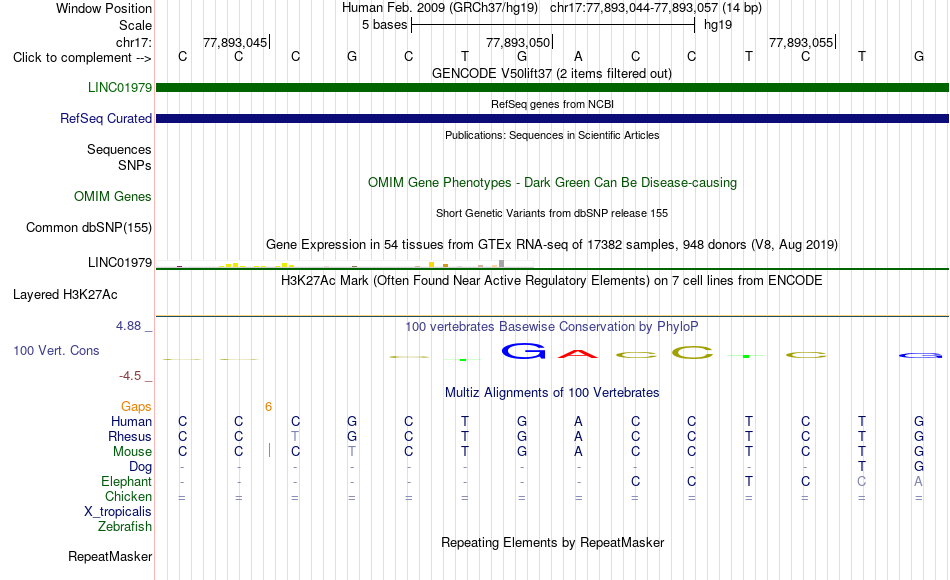The image size is (950, 580).
Task: Click the chr17:77,893,044-77,893,057 (14 bp) position text
Action: 656,8
